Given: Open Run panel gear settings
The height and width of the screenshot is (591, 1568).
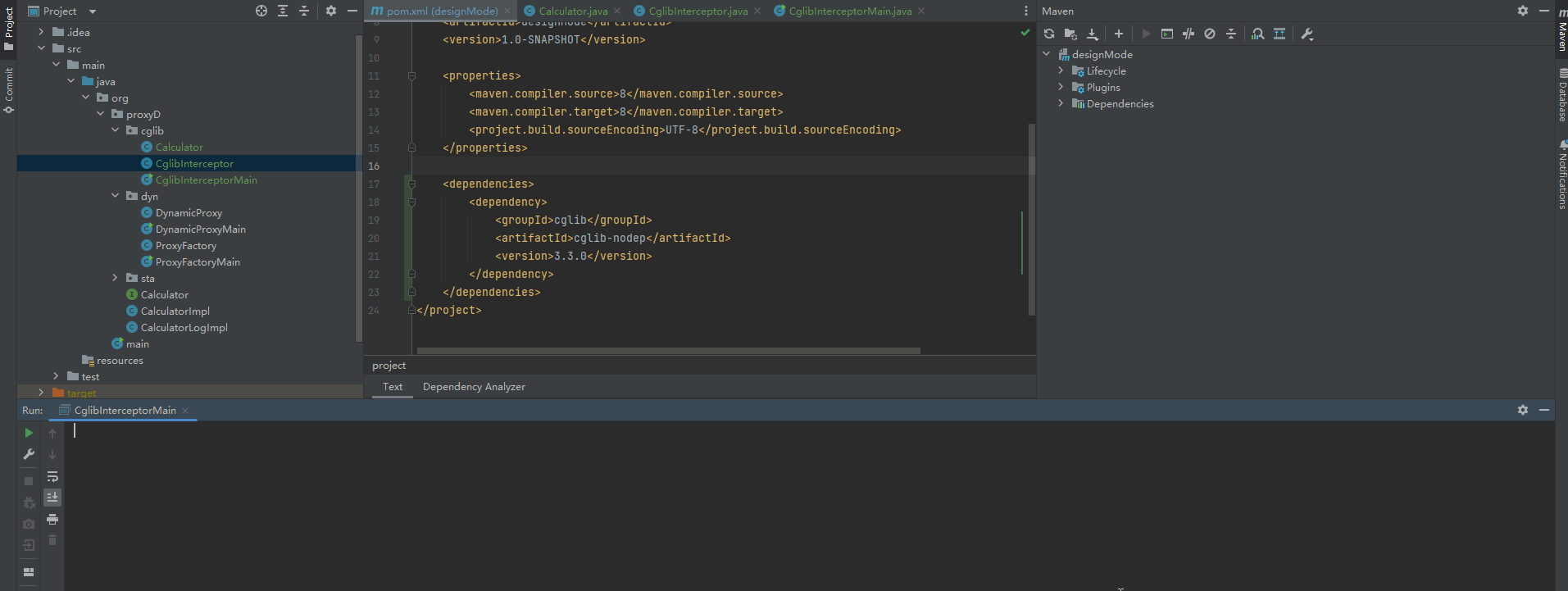Looking at the screenshot, I should pyautogui.click(x=1523, y=410).
